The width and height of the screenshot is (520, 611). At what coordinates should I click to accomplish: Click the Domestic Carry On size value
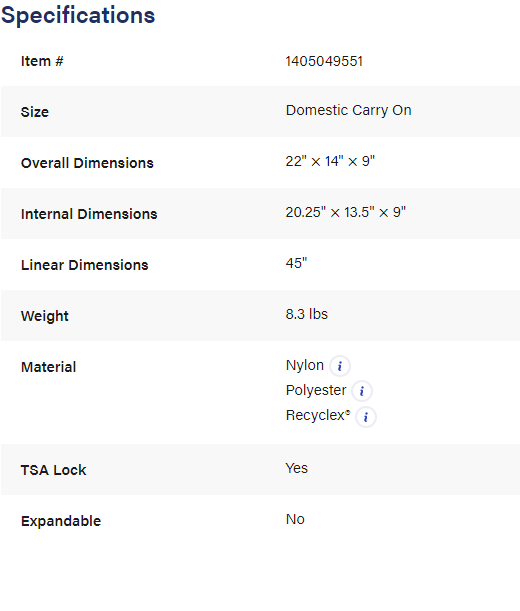348,110
